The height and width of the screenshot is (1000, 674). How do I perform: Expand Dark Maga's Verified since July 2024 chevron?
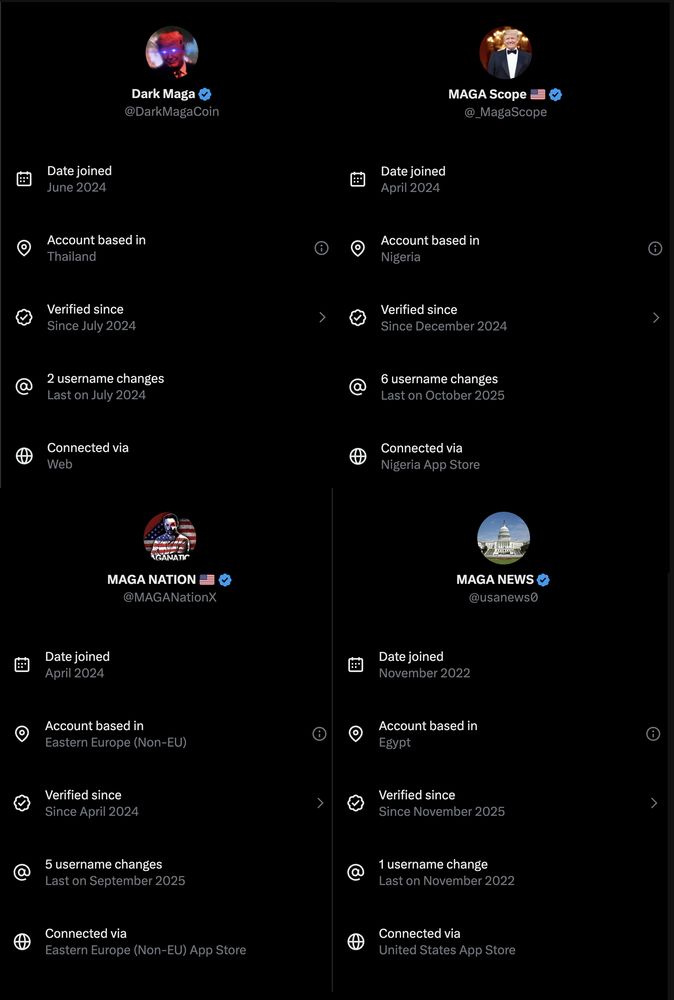click(322, 317)
